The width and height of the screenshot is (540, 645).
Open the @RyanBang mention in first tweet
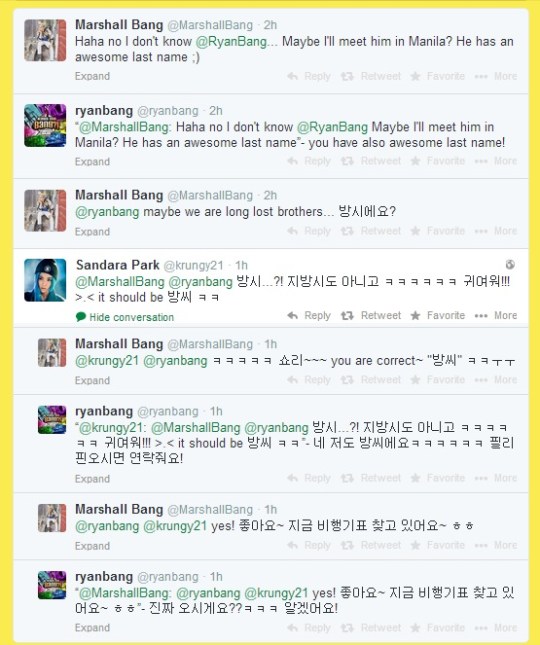pyautogui.click(x=231, y=42)
